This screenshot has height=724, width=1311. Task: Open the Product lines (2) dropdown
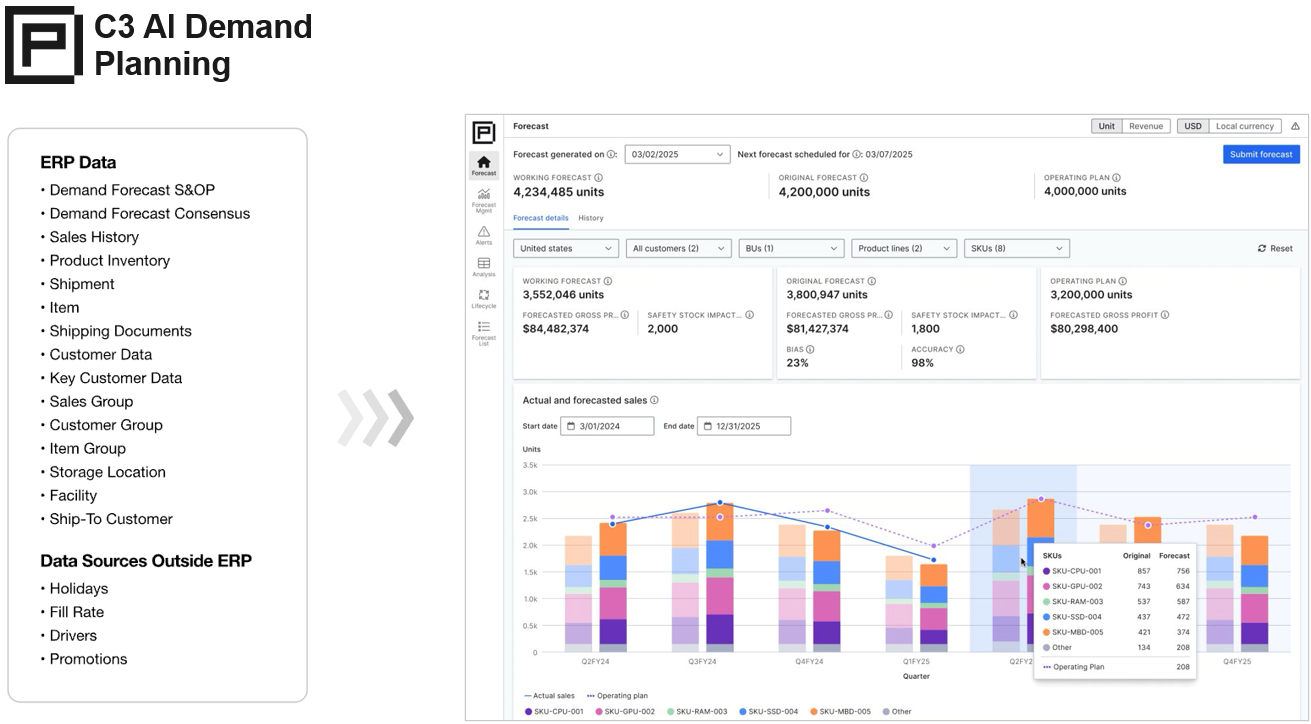pyautogui.click(x=904, y=248)
